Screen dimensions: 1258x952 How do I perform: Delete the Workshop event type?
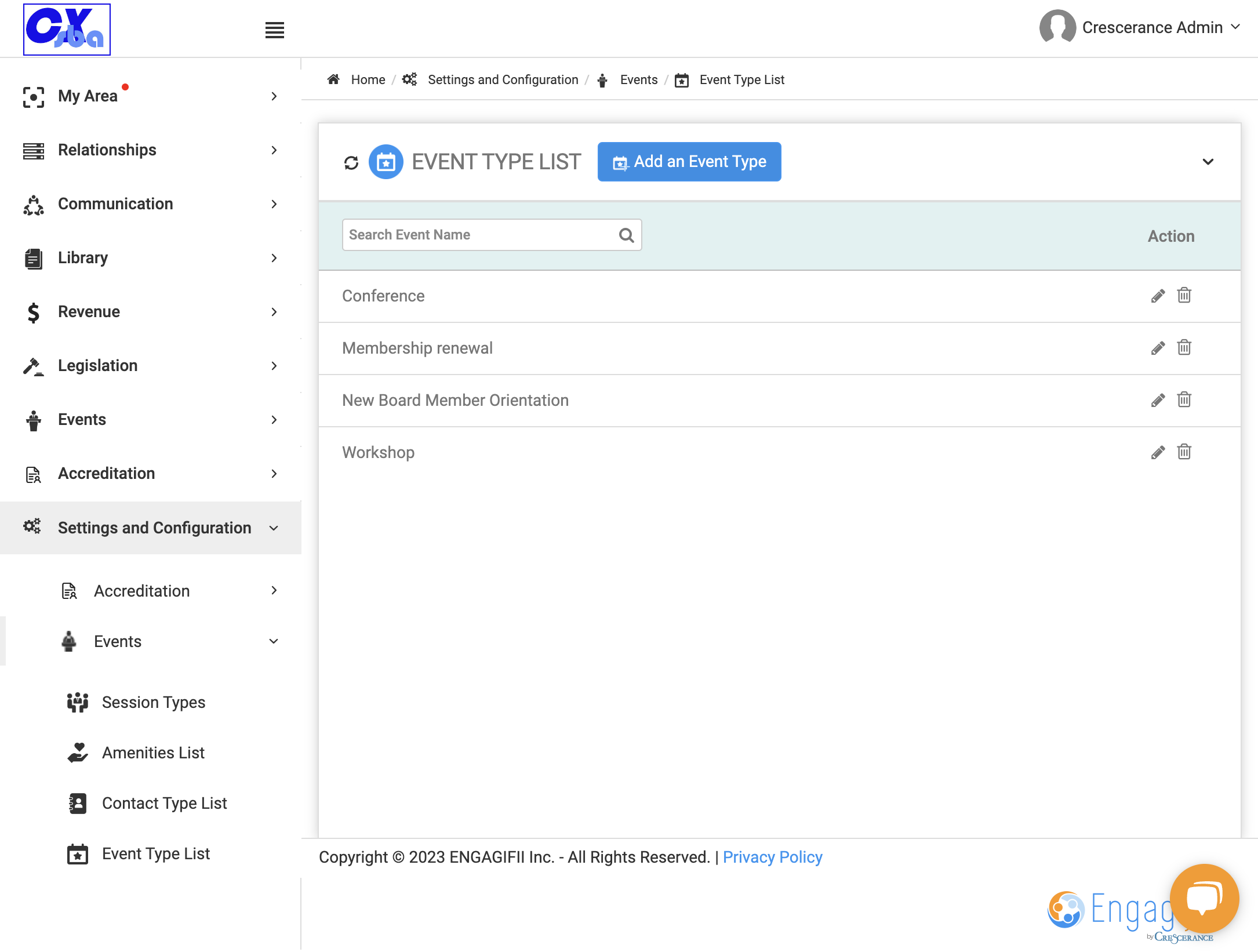click(1184, 452)
